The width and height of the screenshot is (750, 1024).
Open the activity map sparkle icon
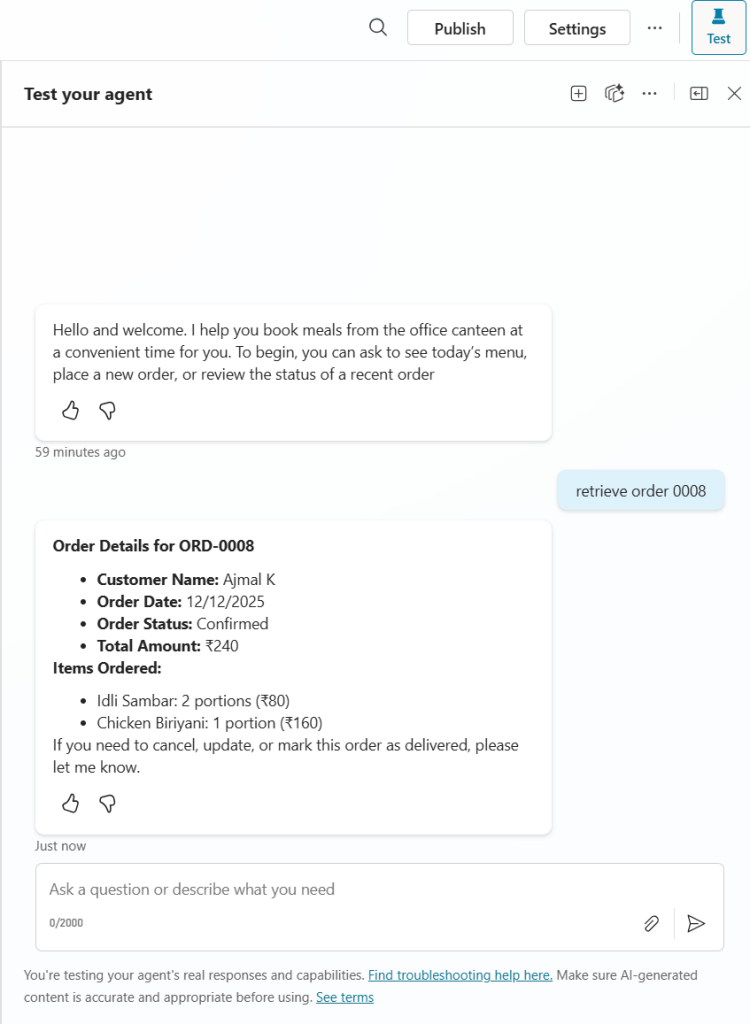614,94
